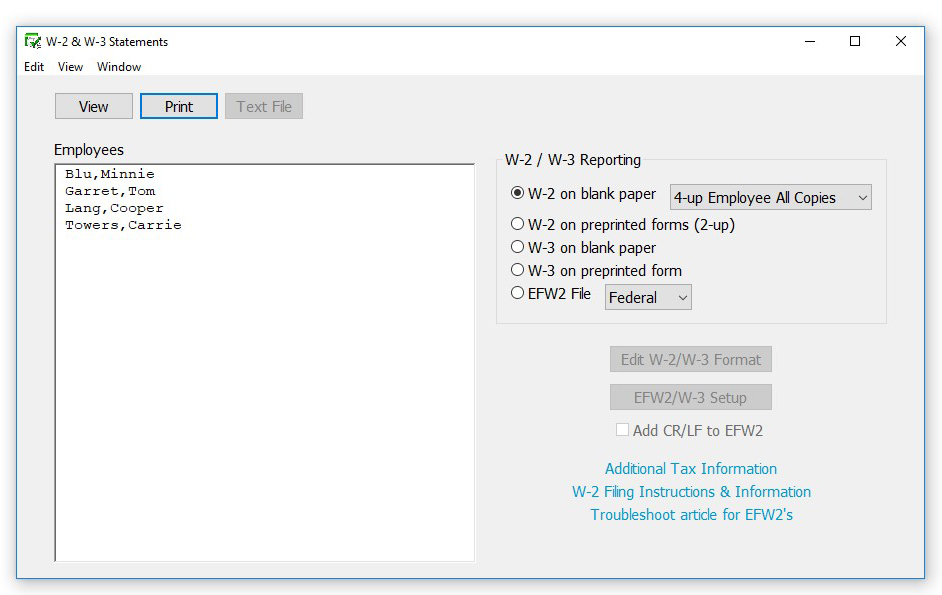This screenshot has height=595, width=942.
Task: Open the View menu
Action: [x=69, y=67]
